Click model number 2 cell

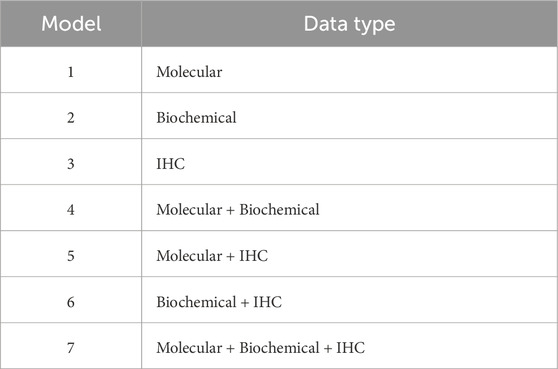(x=71, y=116)
